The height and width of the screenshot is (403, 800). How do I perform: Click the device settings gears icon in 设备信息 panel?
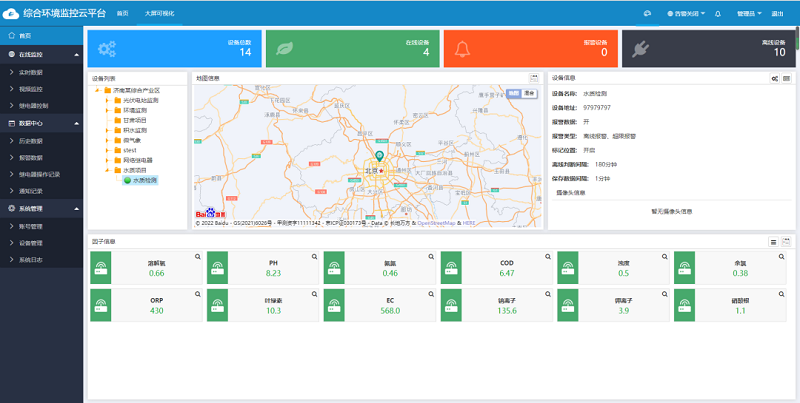pyautogui.click(x=774, y=78)
